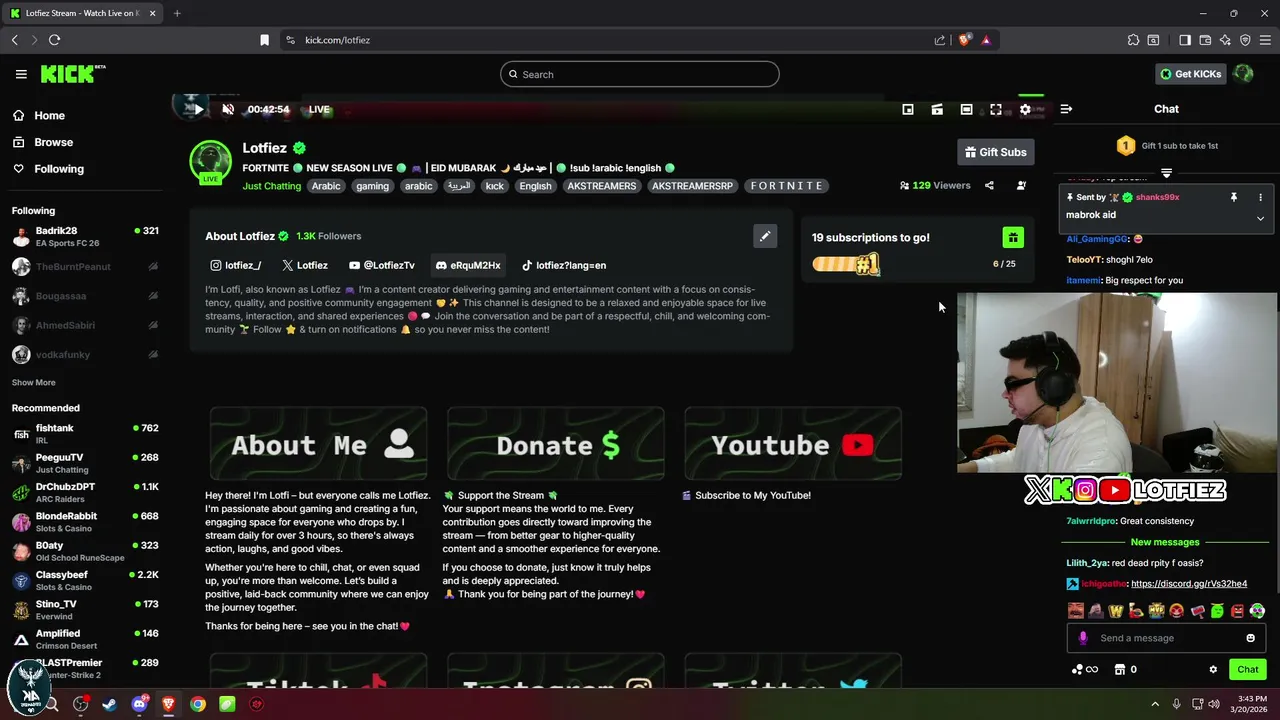
Task: Open Classybeef recommended channel
Action: tap(85, 581)
